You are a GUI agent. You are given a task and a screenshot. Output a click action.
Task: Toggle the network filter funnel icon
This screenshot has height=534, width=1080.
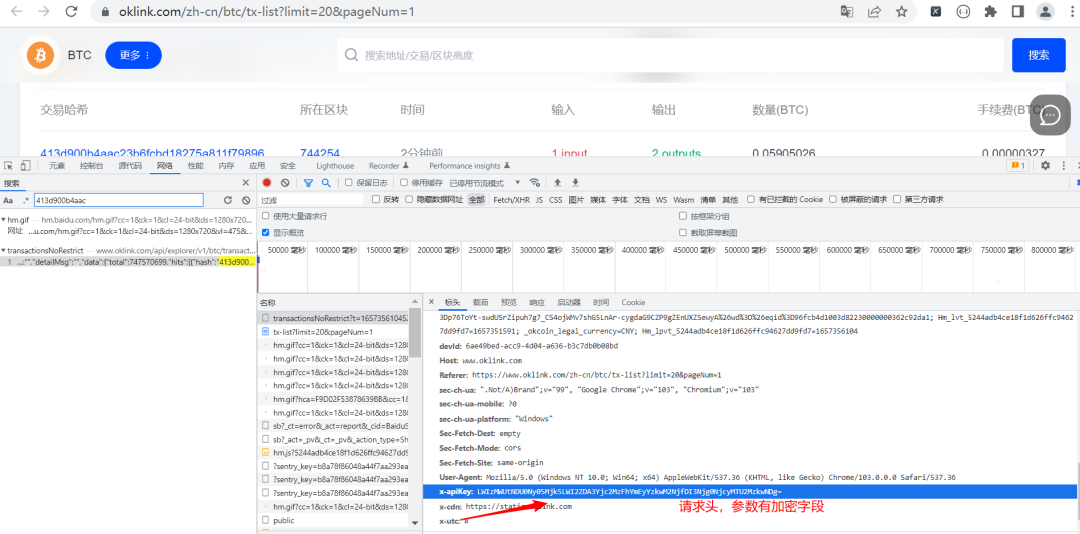point(308,183)
